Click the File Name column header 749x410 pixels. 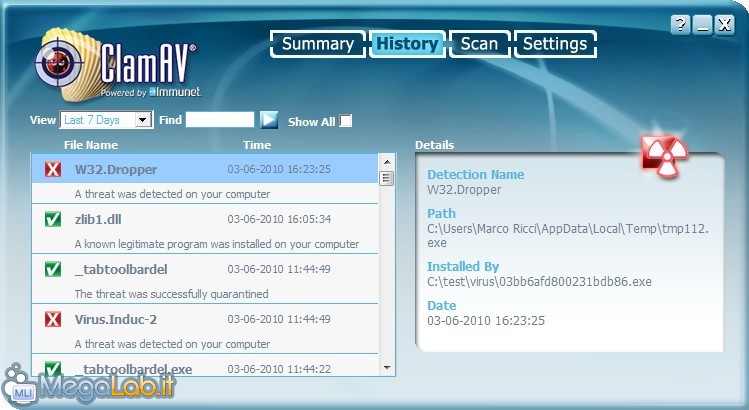click(91, 145)
